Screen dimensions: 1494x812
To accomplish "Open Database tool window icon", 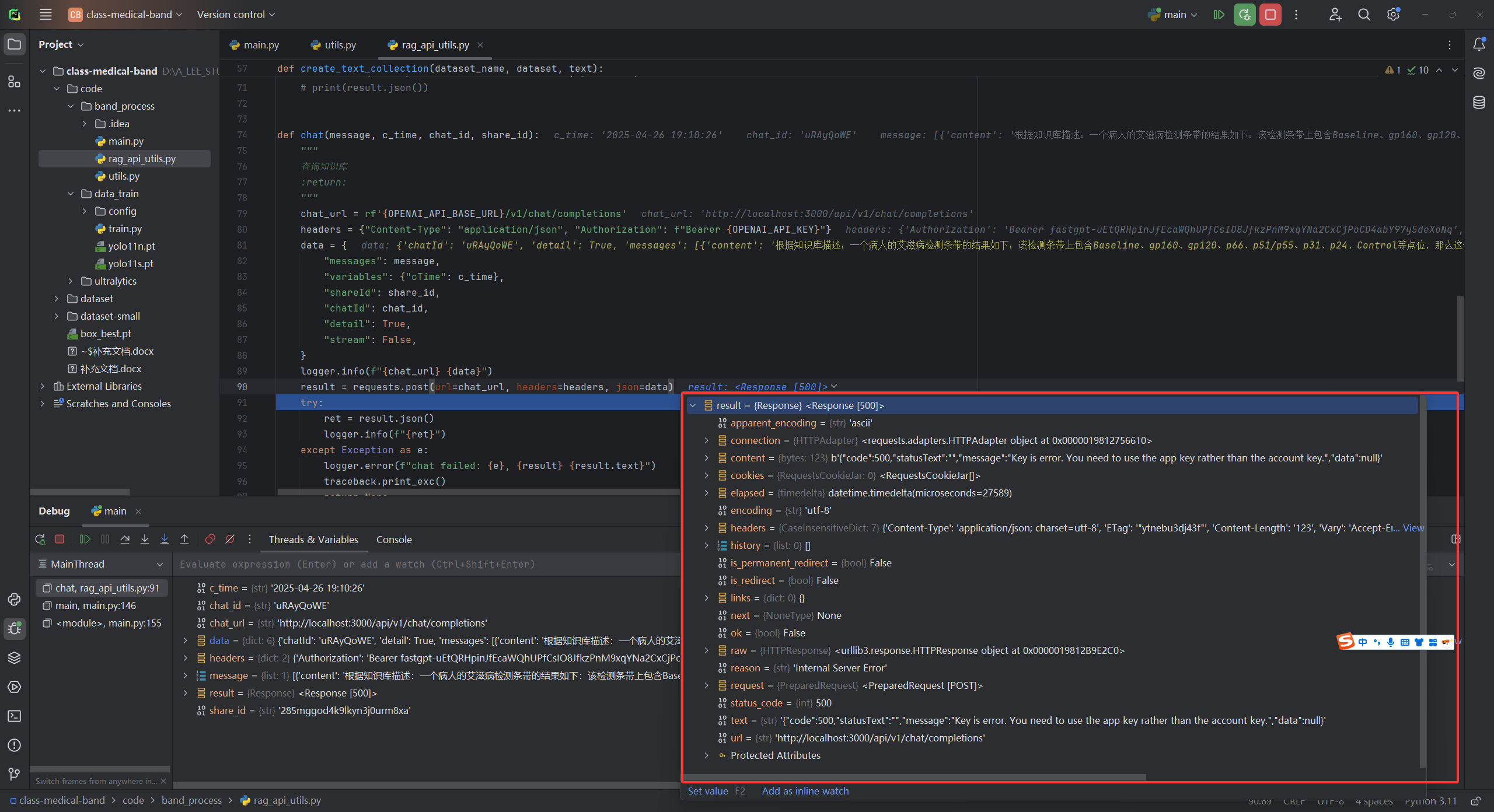I will 1479,103.
